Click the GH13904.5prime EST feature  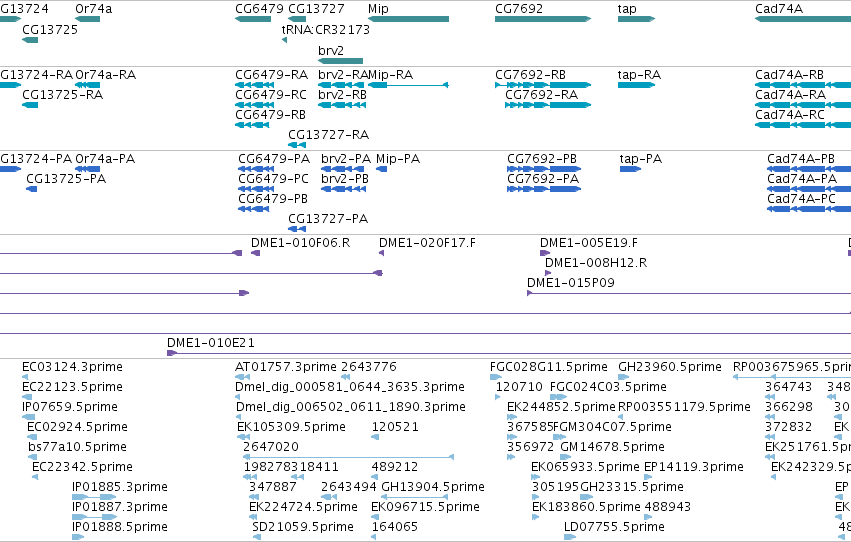pos(415,497)
